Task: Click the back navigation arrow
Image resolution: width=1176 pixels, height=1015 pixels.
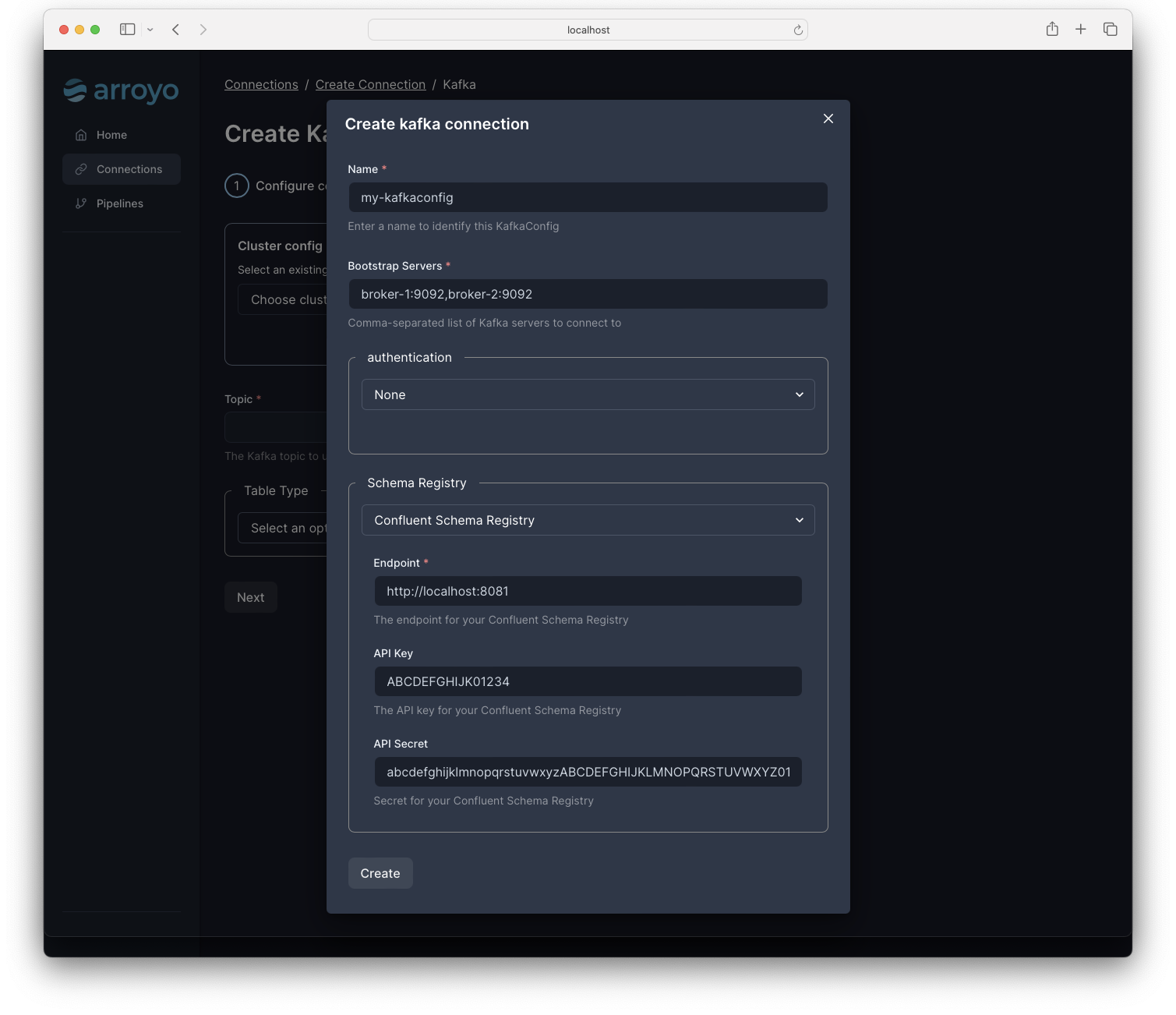Action: [175, 29]
